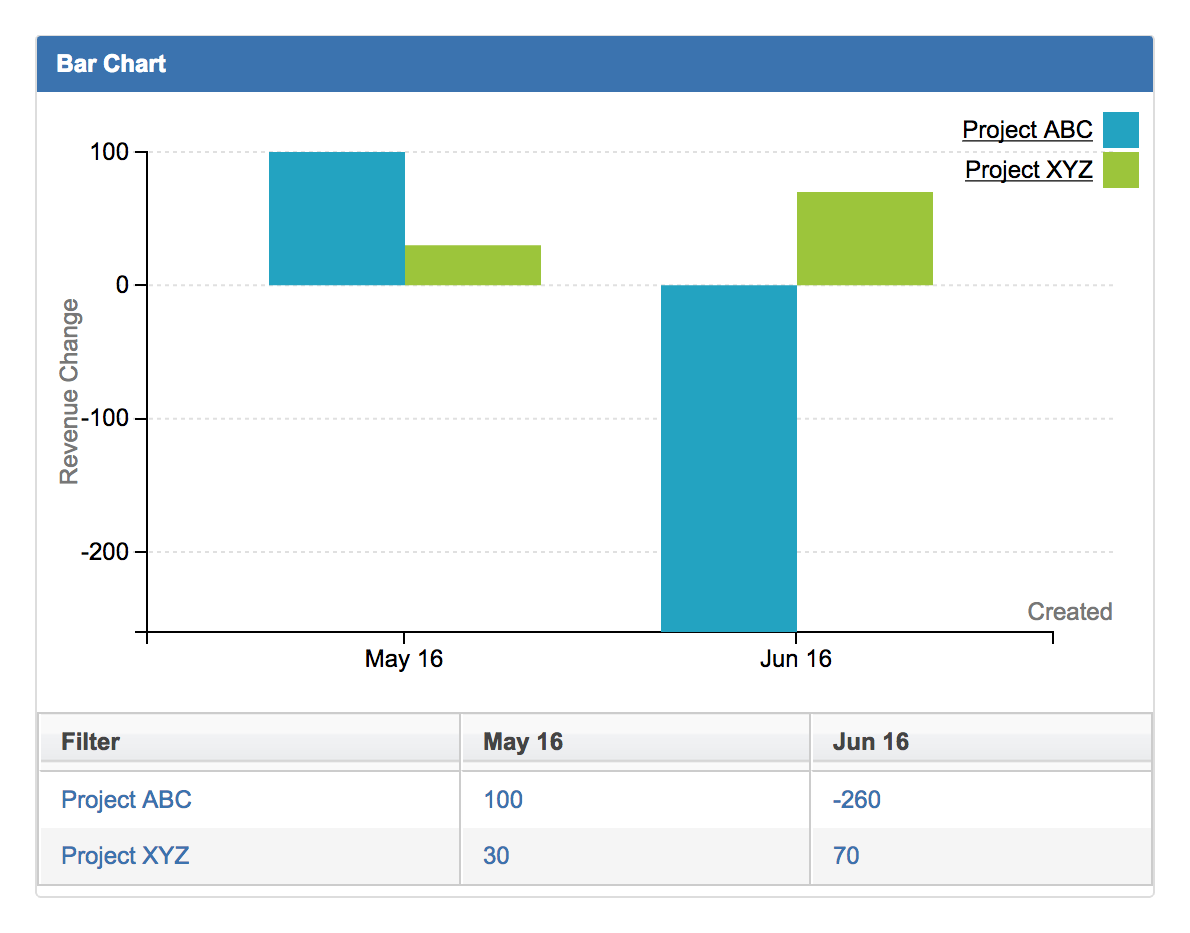Open the value 100 for Project ABC
This screenshot has width=1190, height=933.
pyautogui.click(x=501, y=799)
